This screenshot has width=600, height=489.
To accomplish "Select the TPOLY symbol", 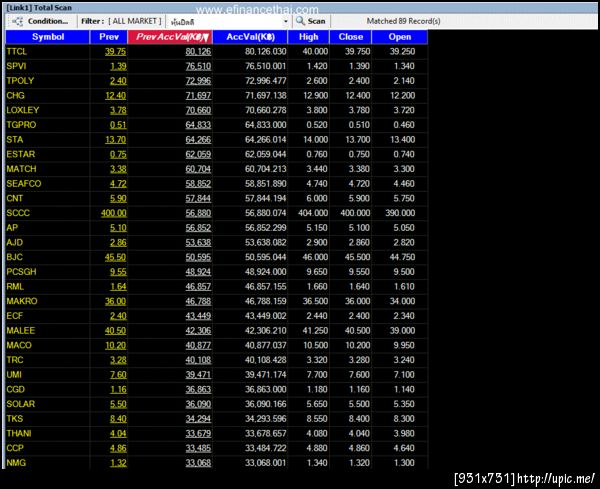I will click(x=20, y=81).
